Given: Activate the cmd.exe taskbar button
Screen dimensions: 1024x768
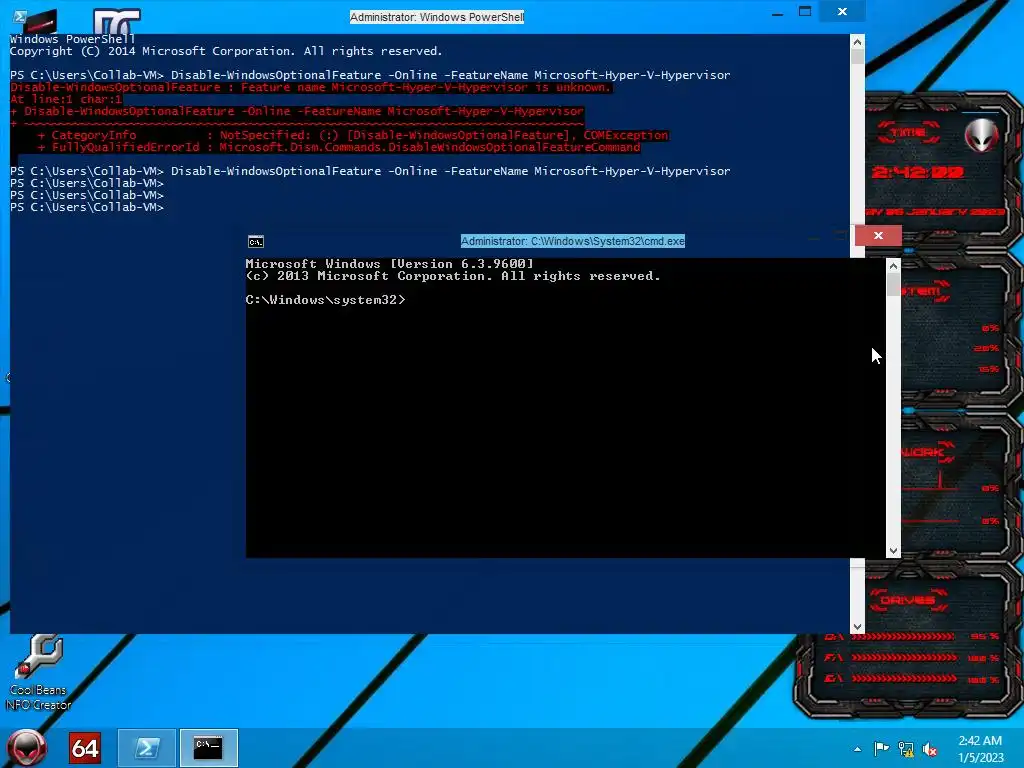Looking at the screenshot, I should click(208, 748).
